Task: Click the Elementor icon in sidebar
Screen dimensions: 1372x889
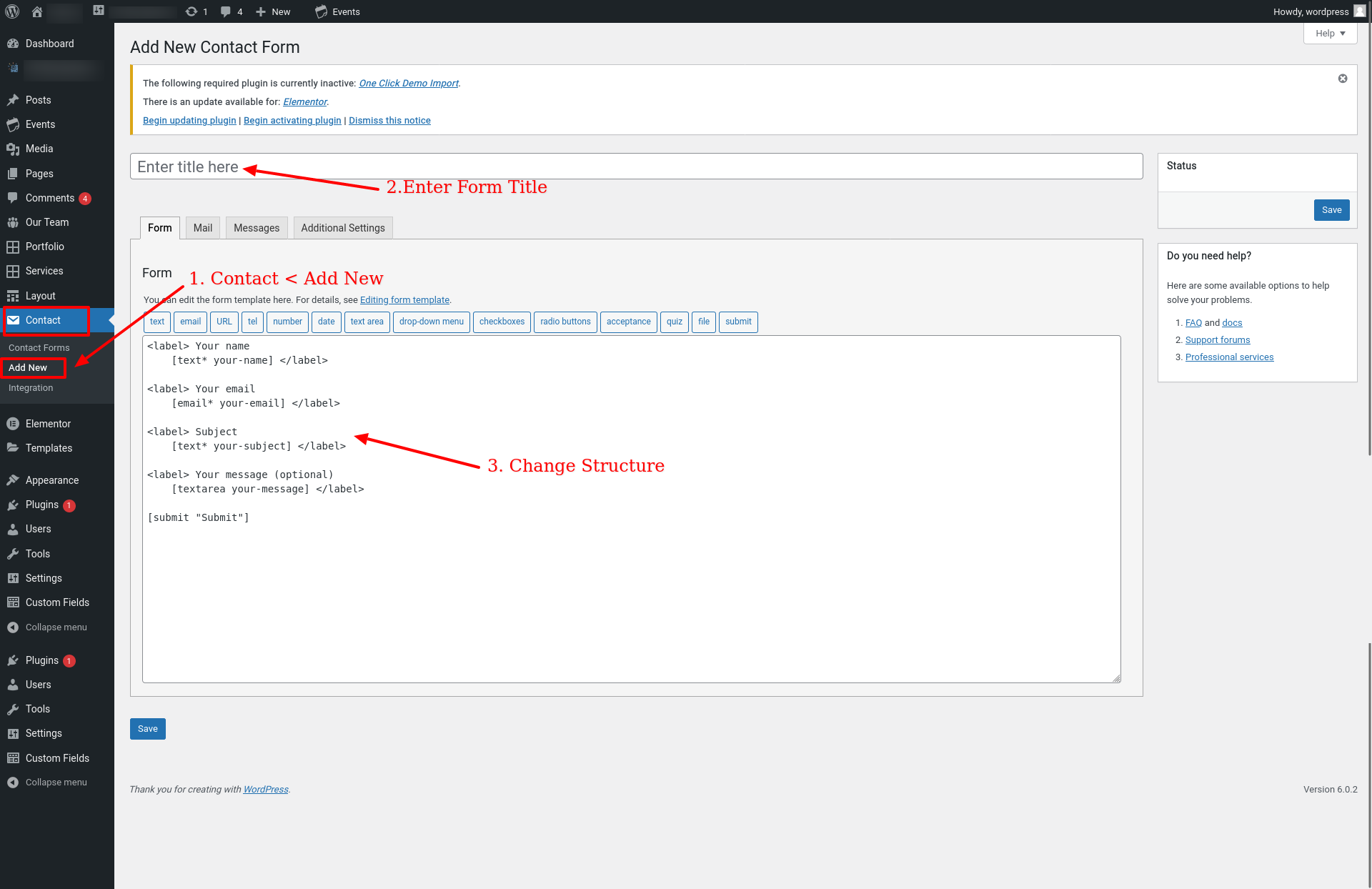Action: [x=13, y=424]
